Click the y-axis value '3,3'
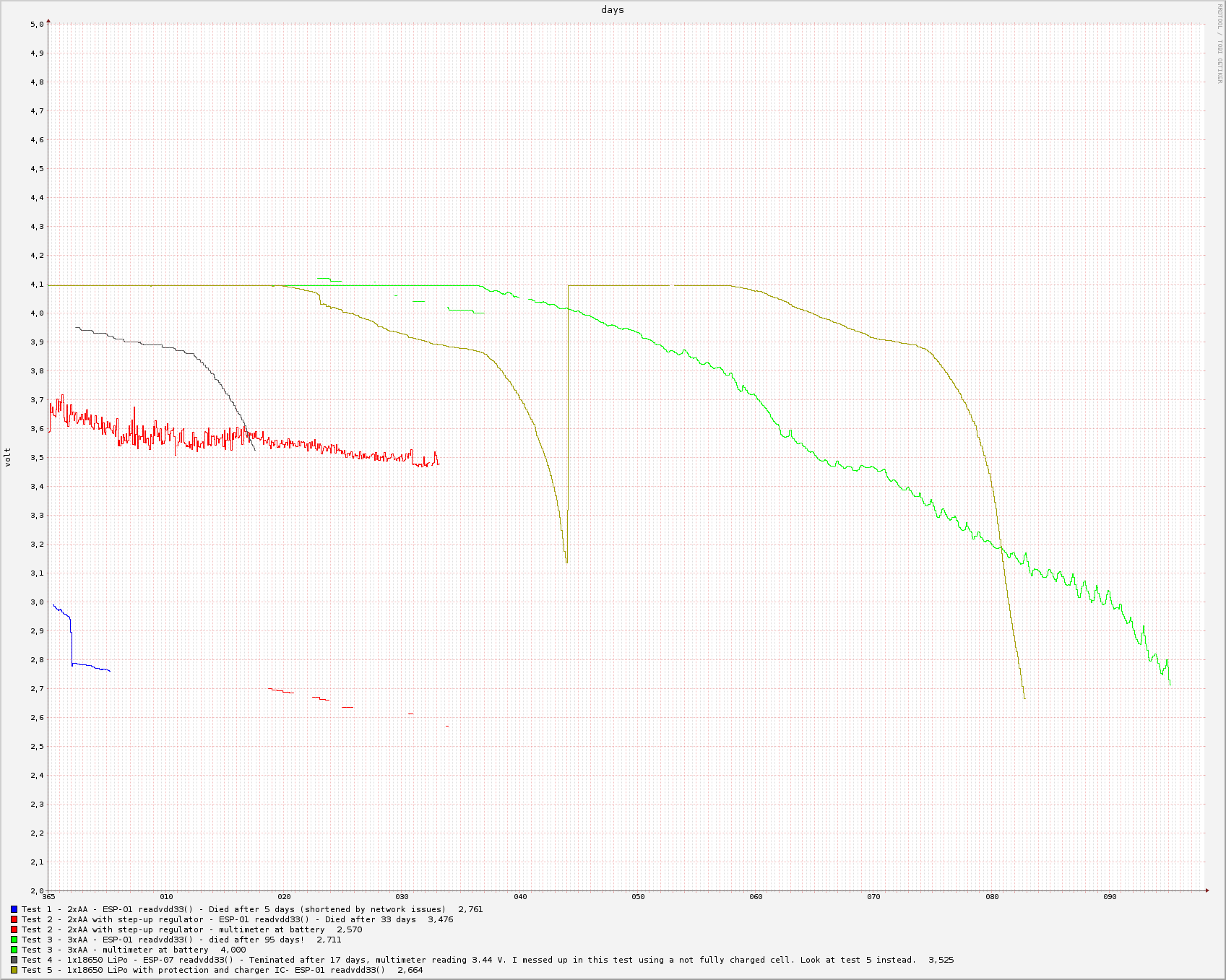The height and width of the screenshot is (980, 1226). coord(37,516)
